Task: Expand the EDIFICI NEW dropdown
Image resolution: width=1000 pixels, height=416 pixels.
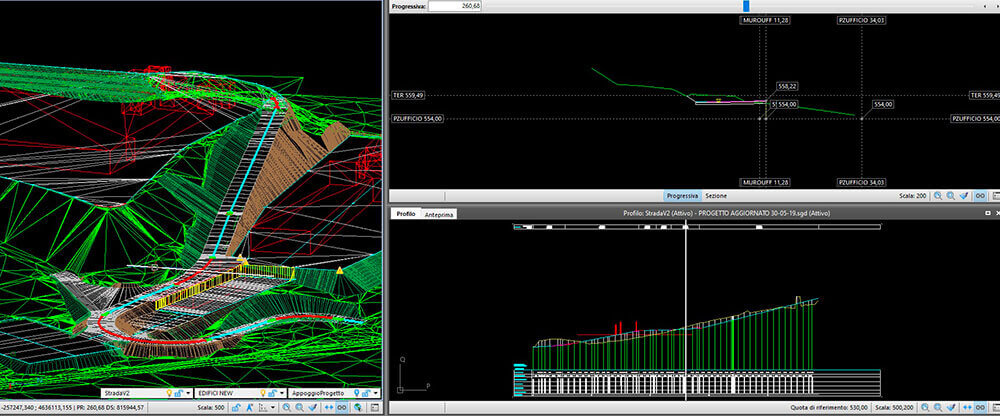Action: coord(284,393)
